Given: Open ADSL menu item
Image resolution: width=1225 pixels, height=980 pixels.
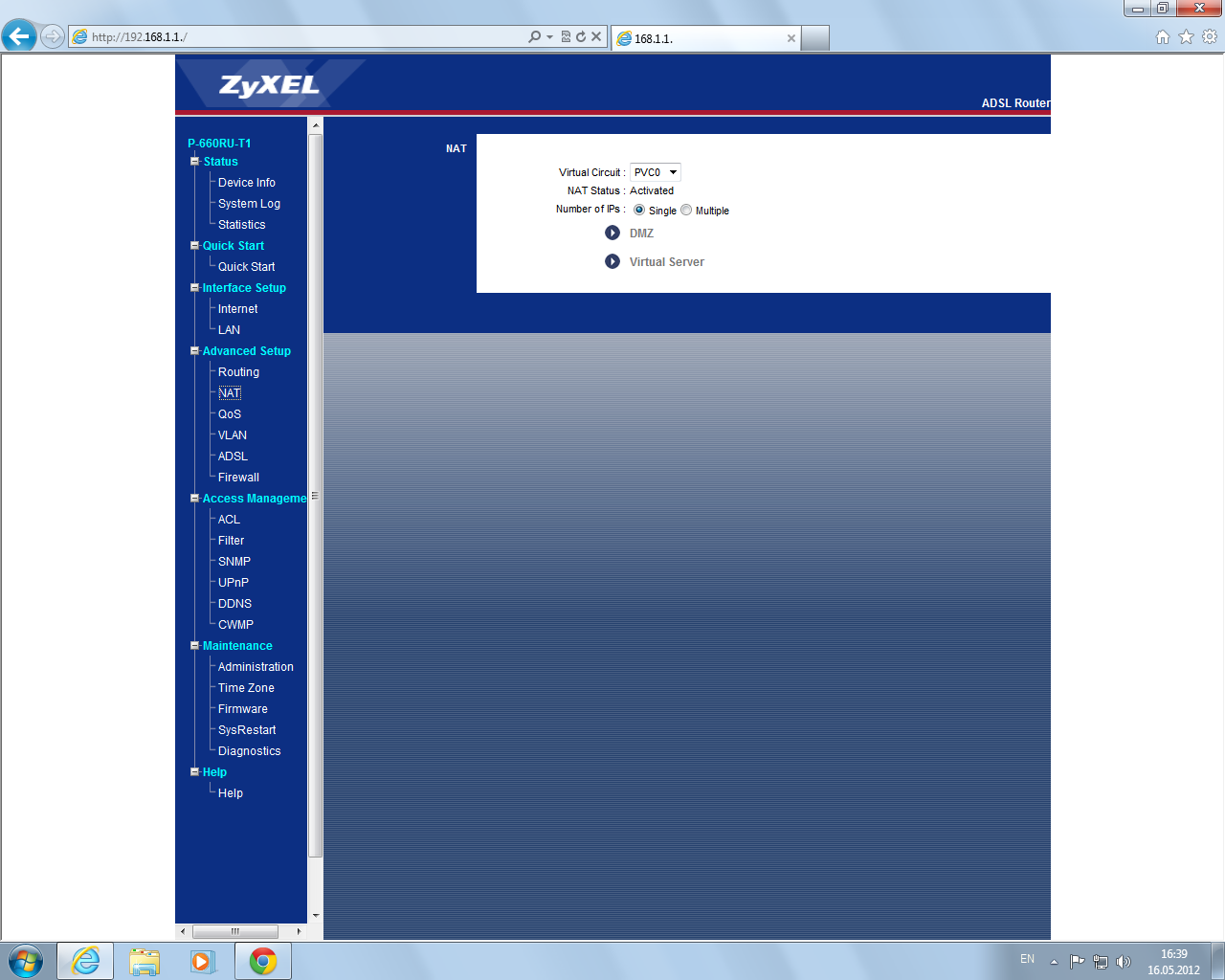Looking at the screenshot, I should click(233, 457).
